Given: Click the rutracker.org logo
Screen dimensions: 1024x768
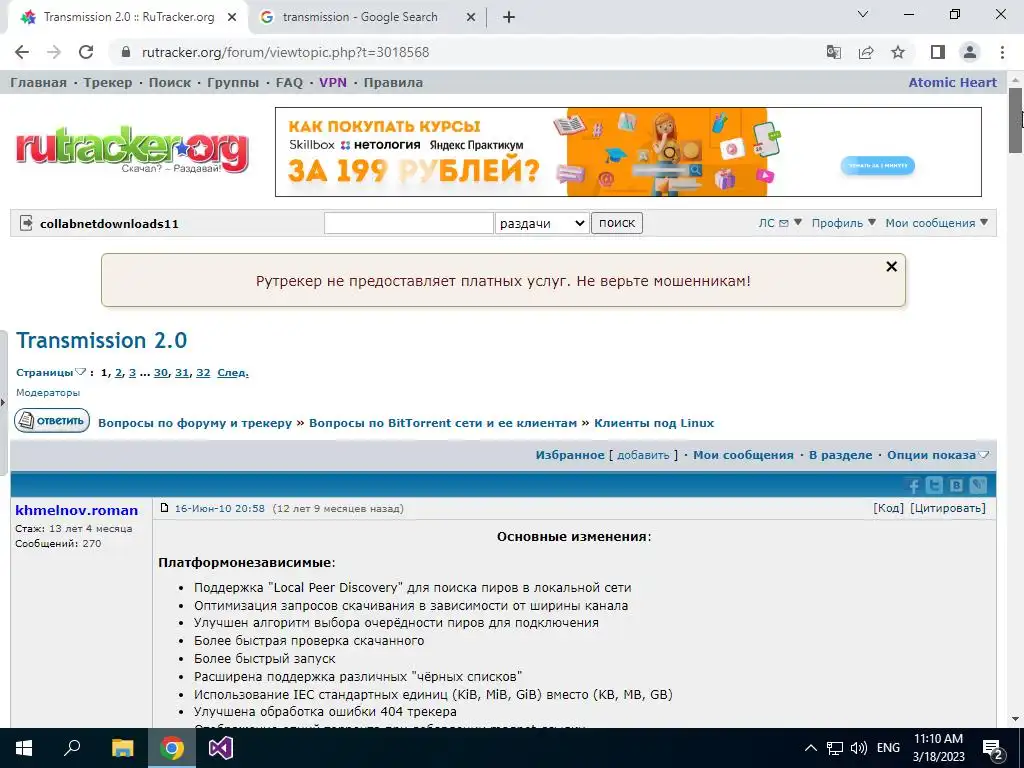Looking at the screenshot, I should [x=132, y=152].
